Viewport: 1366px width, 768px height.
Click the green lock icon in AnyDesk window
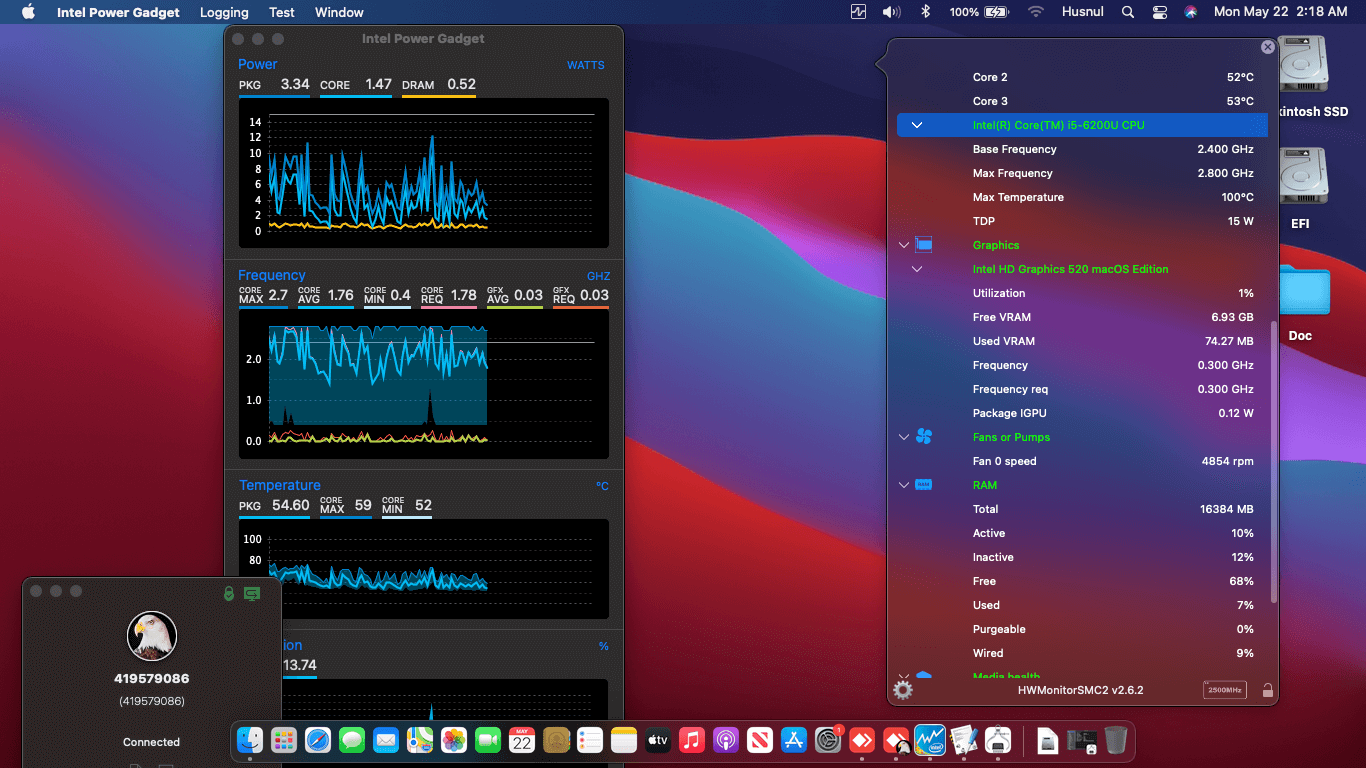point(229,593)
